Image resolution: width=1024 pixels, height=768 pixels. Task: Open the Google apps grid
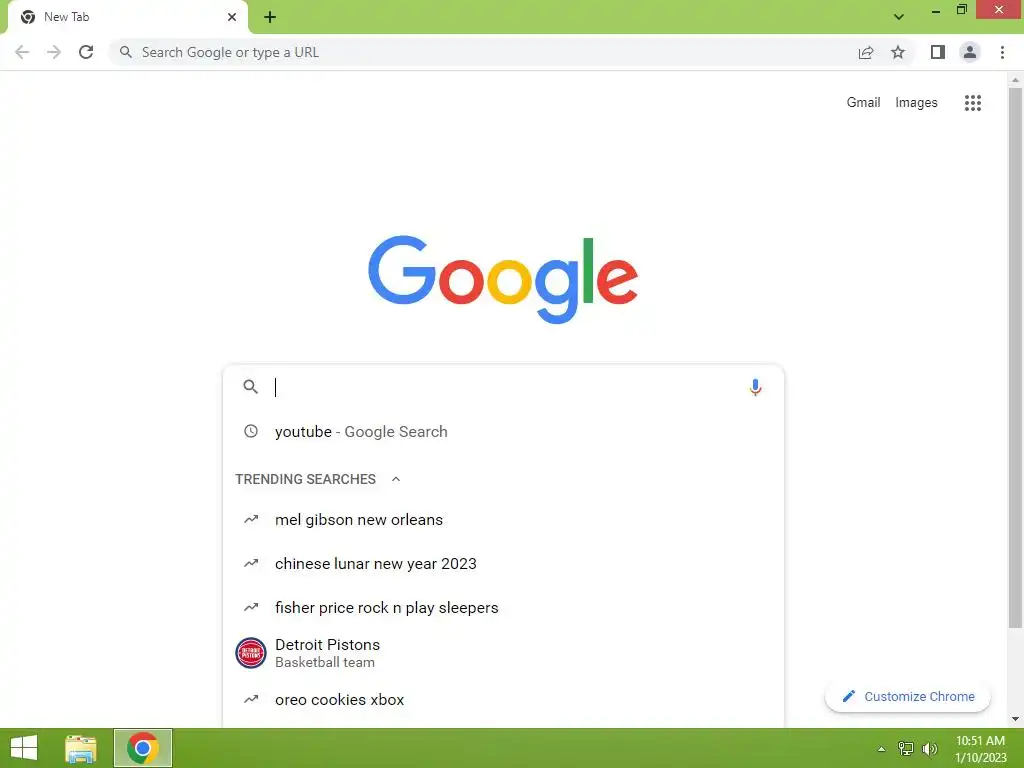pyautogui.click(x=972, y=103)
